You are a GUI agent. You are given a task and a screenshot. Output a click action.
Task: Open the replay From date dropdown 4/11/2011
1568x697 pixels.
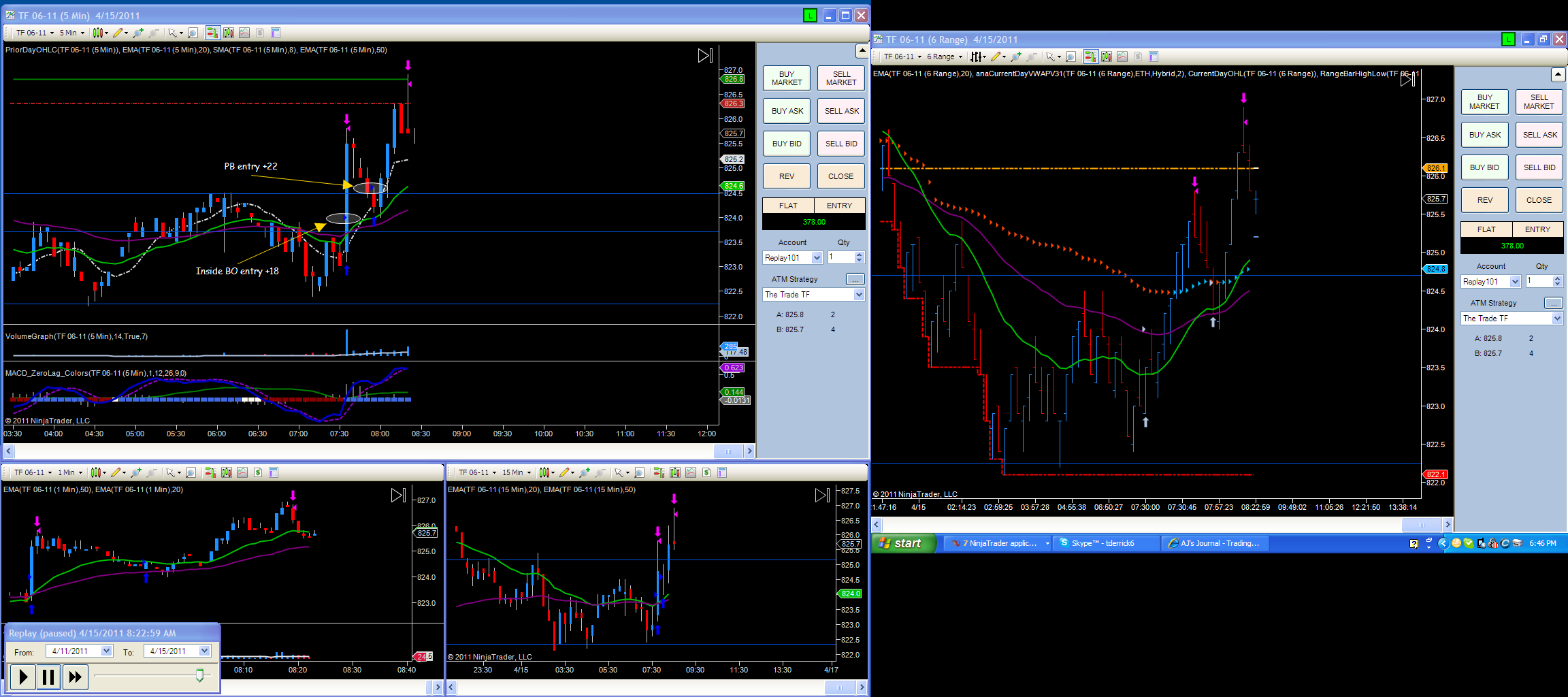pyautogui.click(x=107, y=651)
